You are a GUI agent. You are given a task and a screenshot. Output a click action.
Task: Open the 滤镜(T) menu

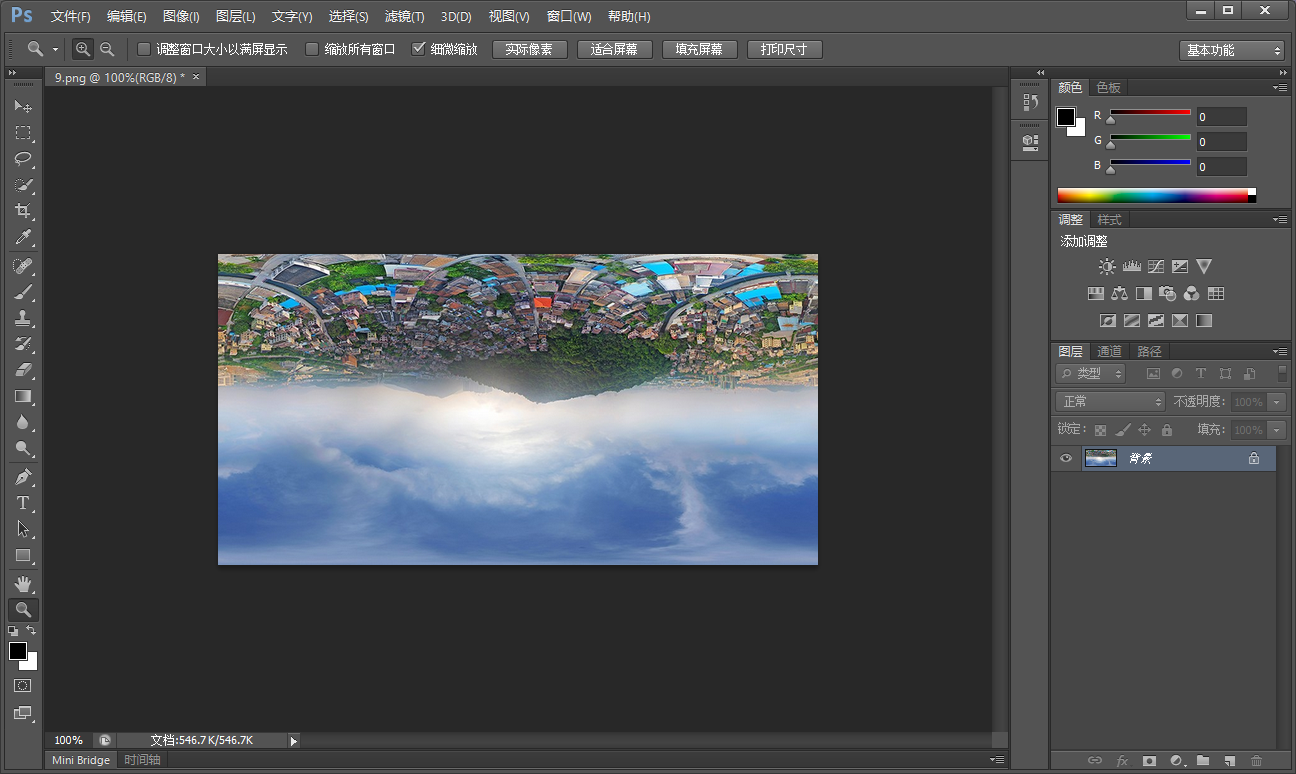[x=404, y=17]
